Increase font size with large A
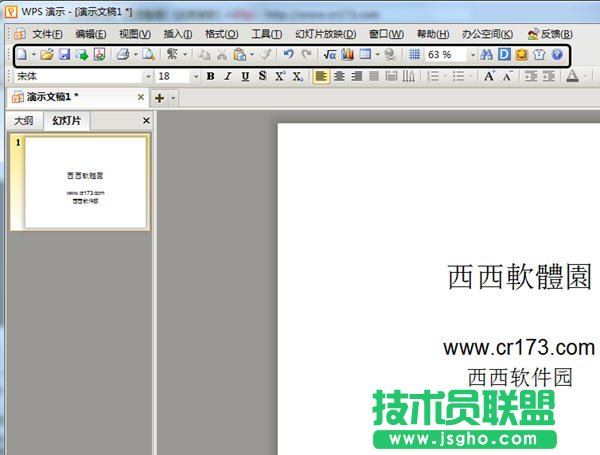Screen dimensions: 600x455 pos(489,76)
